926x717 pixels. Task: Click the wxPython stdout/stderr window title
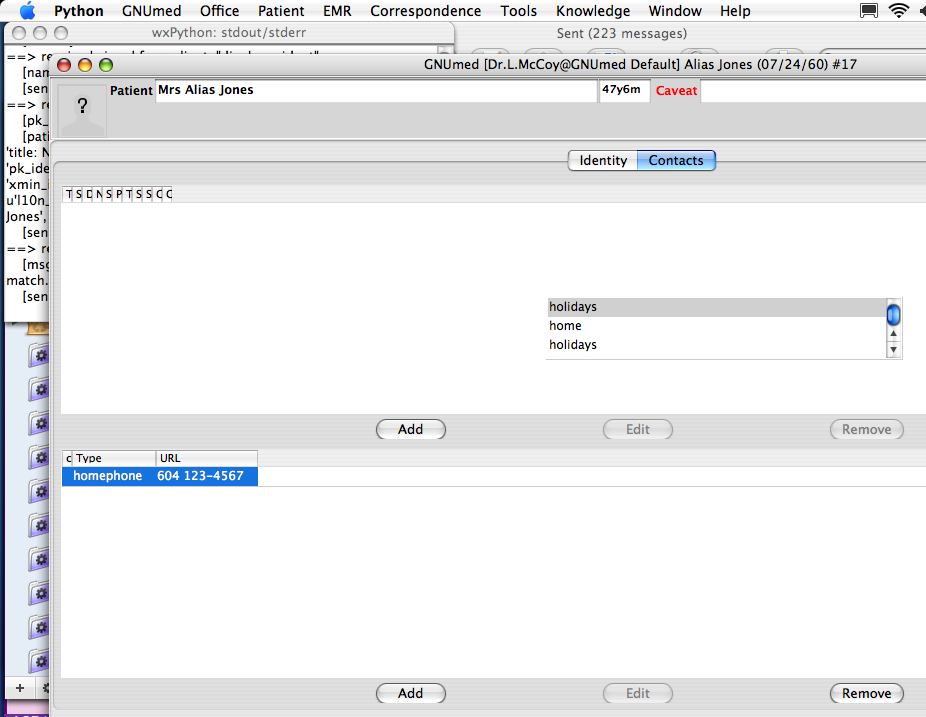click(229, 33)
